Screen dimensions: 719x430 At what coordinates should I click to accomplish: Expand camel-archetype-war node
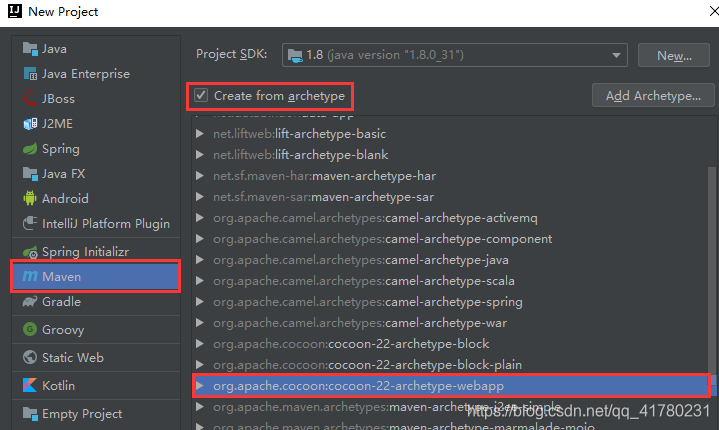tap(199, 323)
